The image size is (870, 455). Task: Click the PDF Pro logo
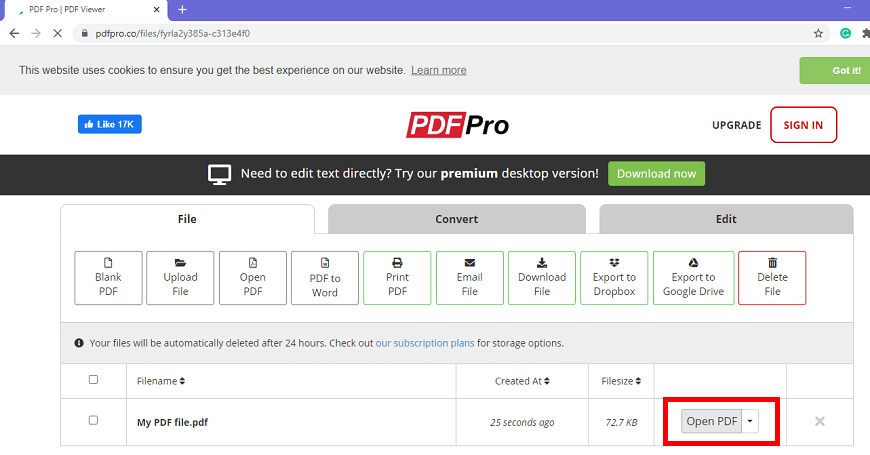tap(458, 125)
